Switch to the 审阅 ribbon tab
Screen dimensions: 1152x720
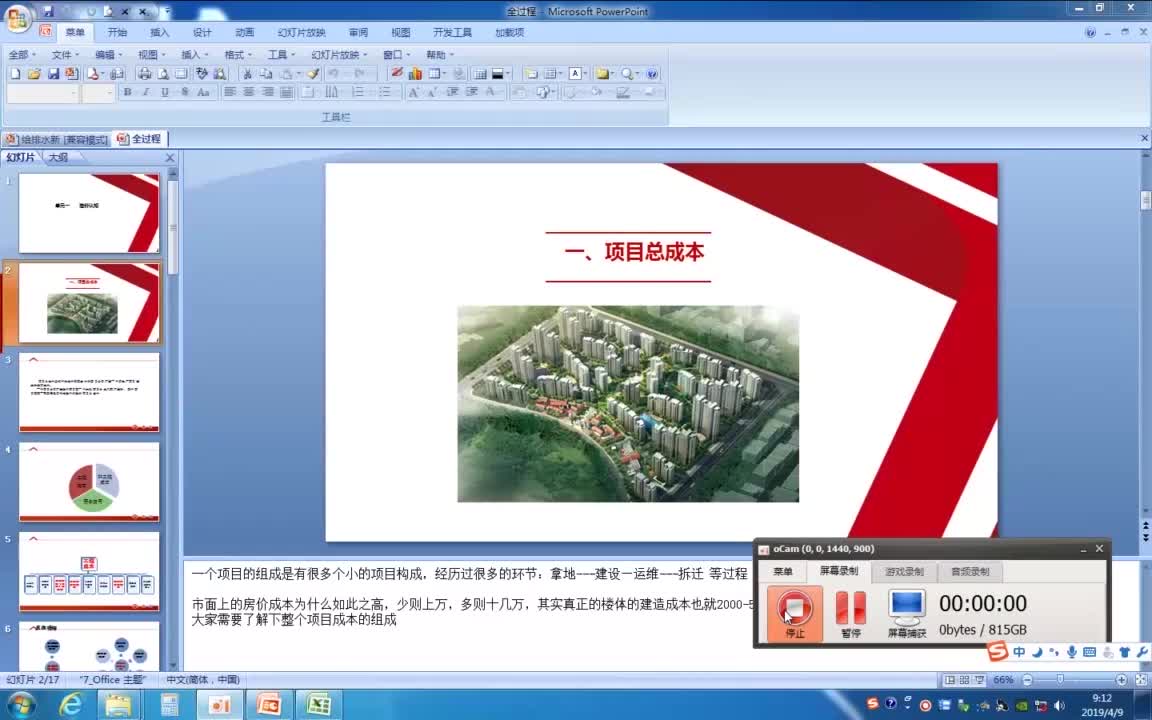(359, 32)
